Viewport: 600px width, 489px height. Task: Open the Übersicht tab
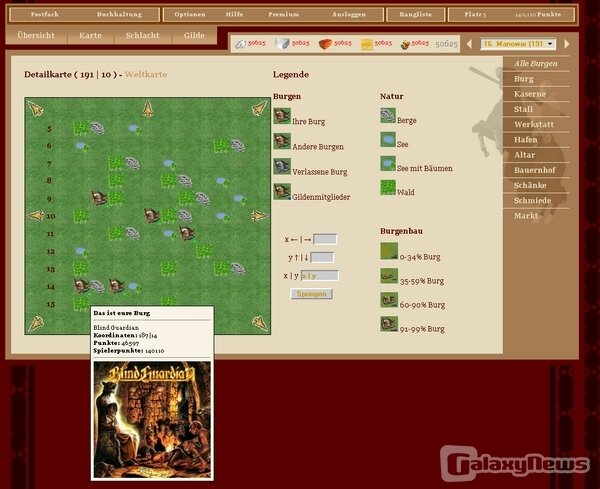tap(36, 35)
